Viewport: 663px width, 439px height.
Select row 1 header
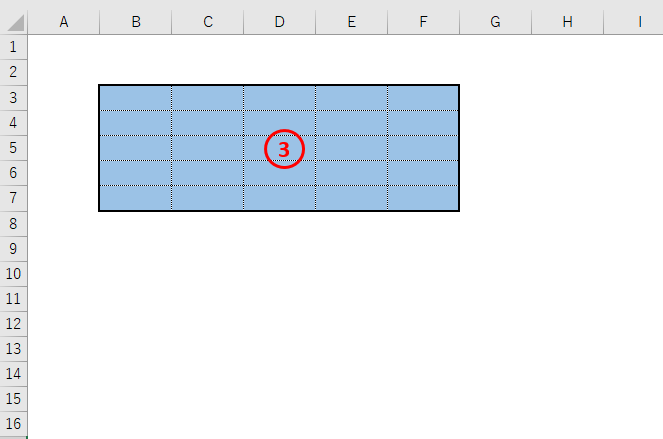[14, 47]
